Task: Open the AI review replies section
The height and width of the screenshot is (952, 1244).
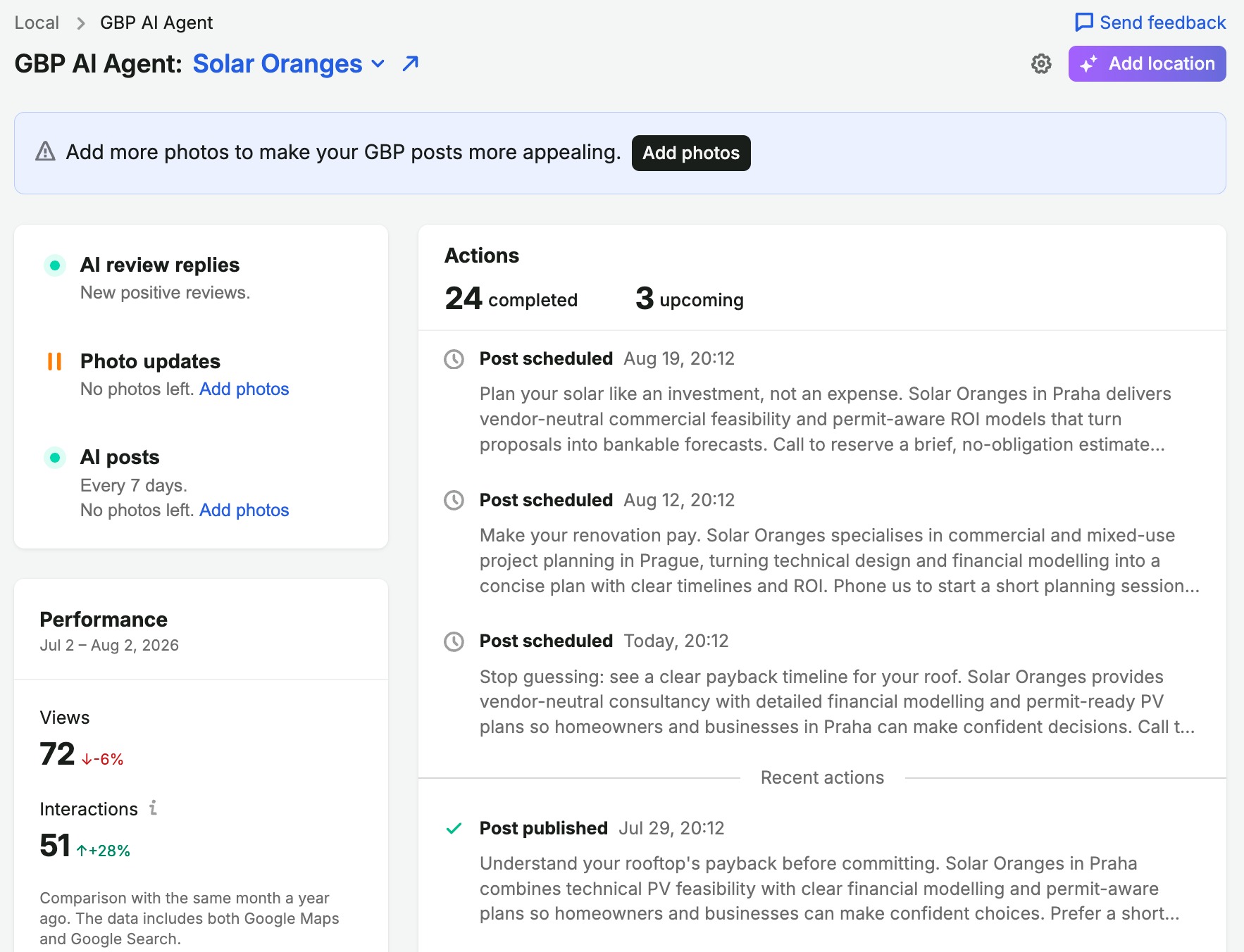Action: click(x=160, y=265)
